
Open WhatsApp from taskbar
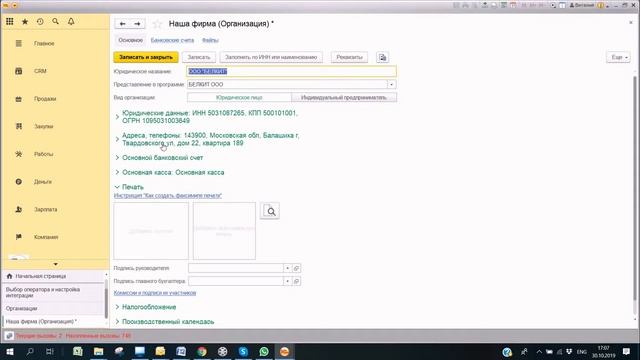click(x=264, y=351)
